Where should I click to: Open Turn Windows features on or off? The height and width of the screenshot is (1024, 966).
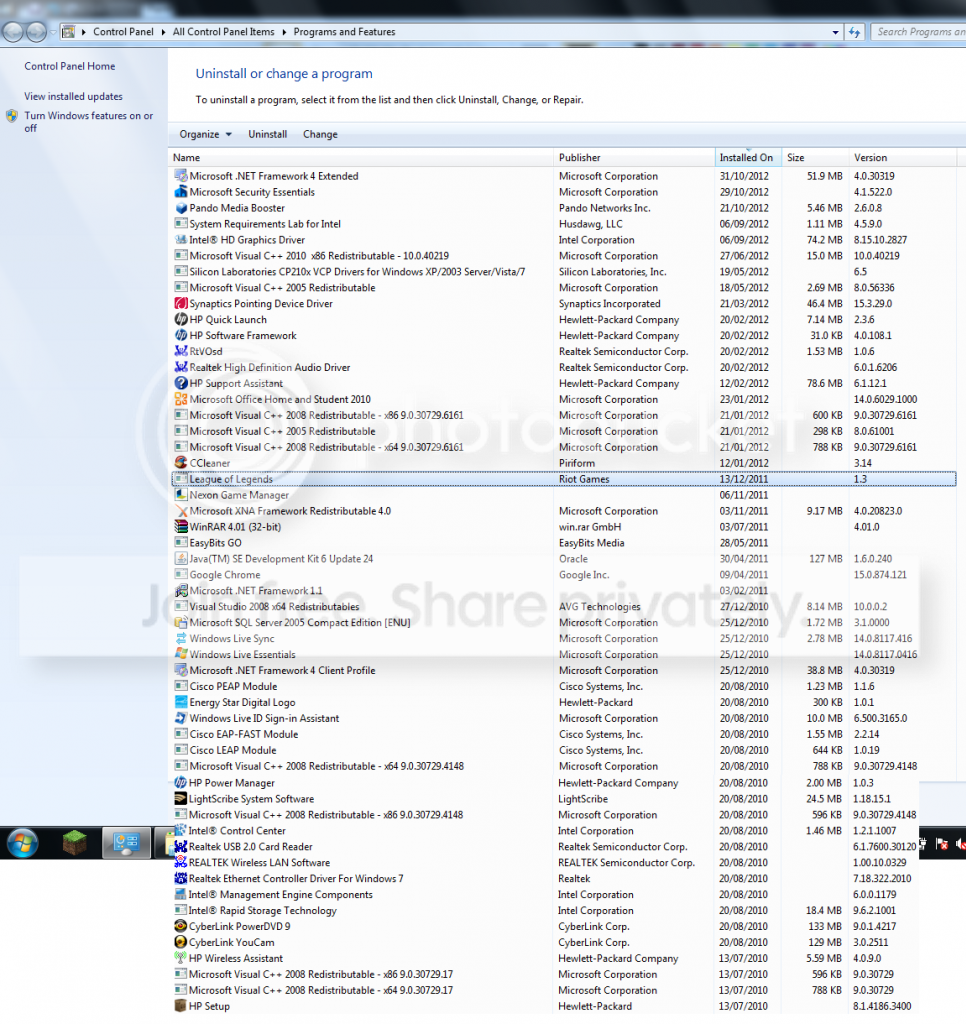pyautogui.click(x=88, y=121)
